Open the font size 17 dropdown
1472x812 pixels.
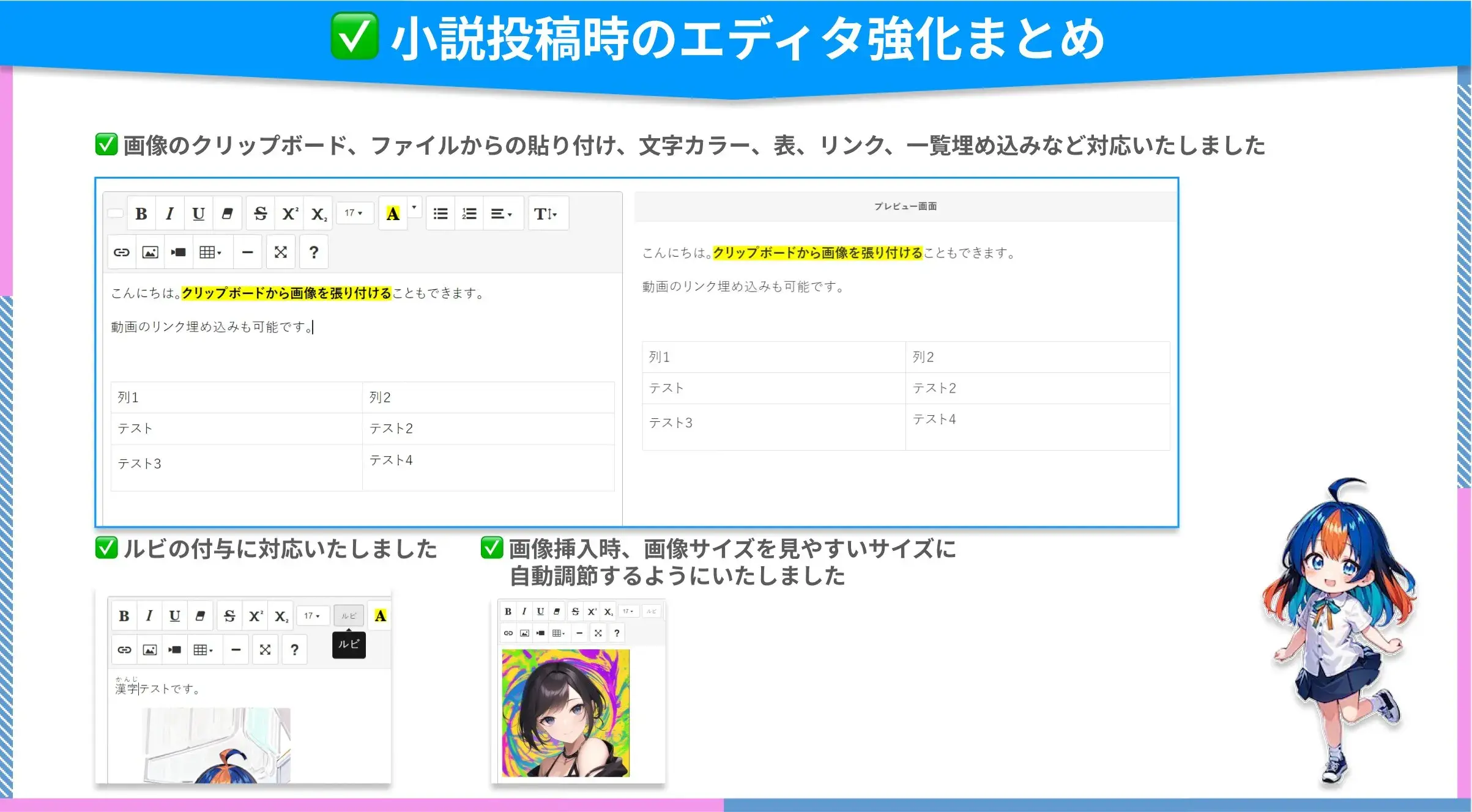pos(354,213)
